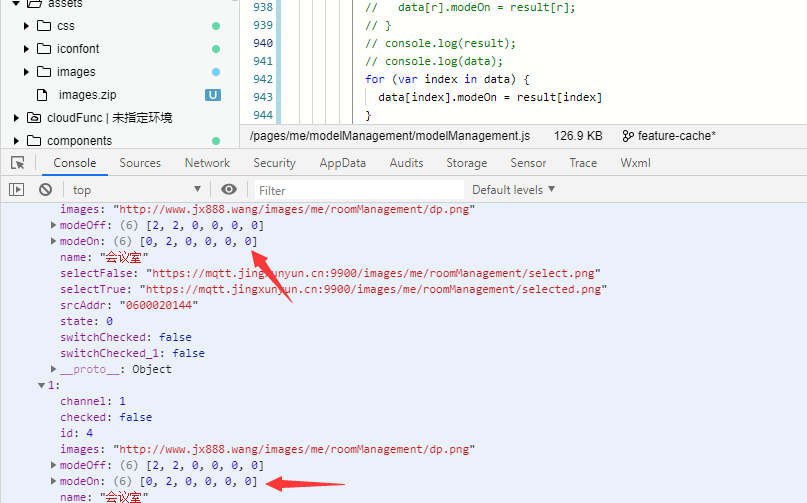This screenshot has height=503, width=807.
Task: Click line number 940 in the gutter
Action: coord(262,43)
